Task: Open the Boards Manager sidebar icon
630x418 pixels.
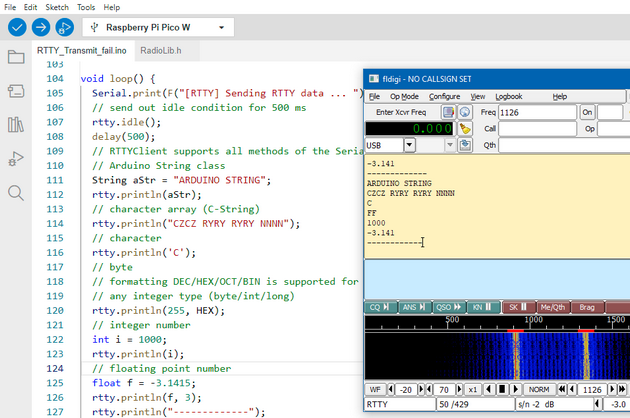Action: [16, 91]
